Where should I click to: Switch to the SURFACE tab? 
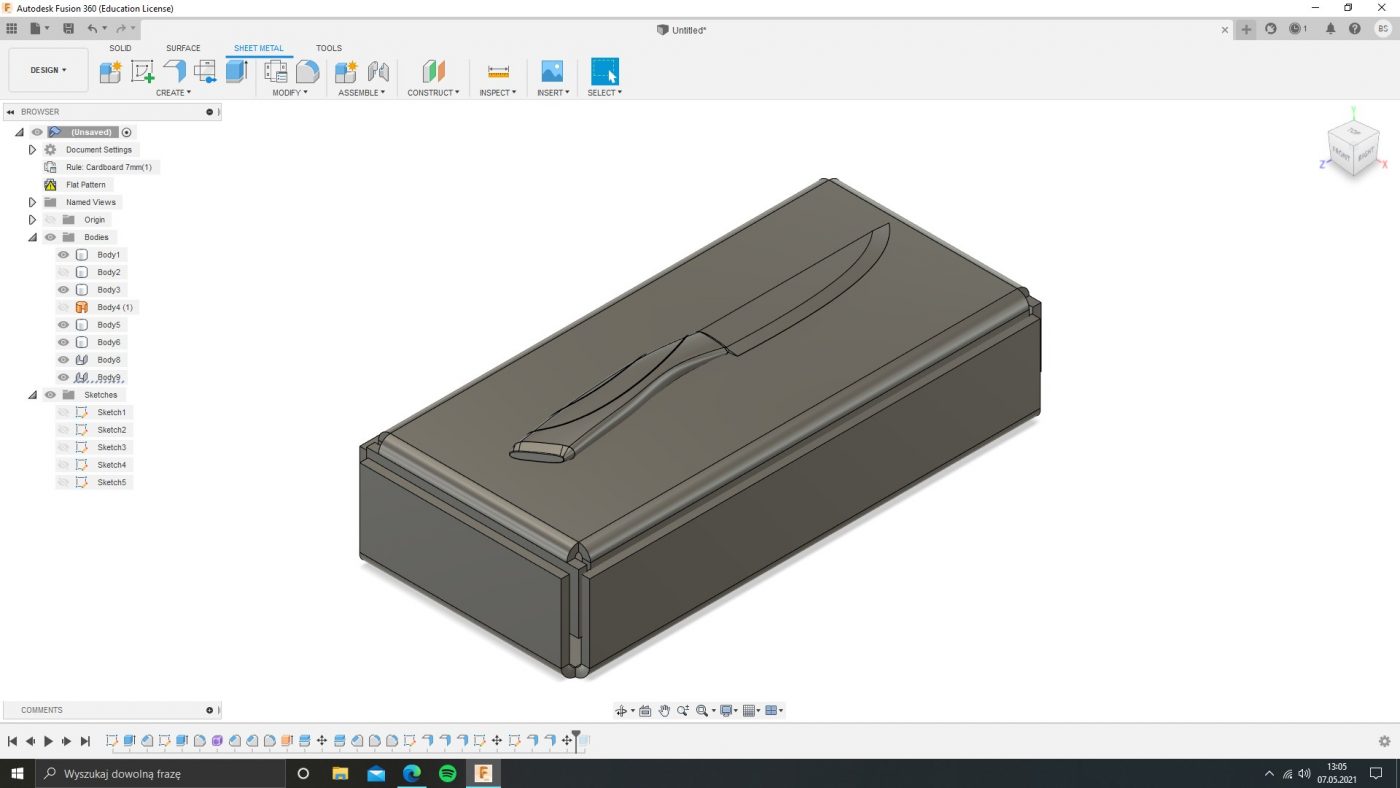(x=183, y=48)
